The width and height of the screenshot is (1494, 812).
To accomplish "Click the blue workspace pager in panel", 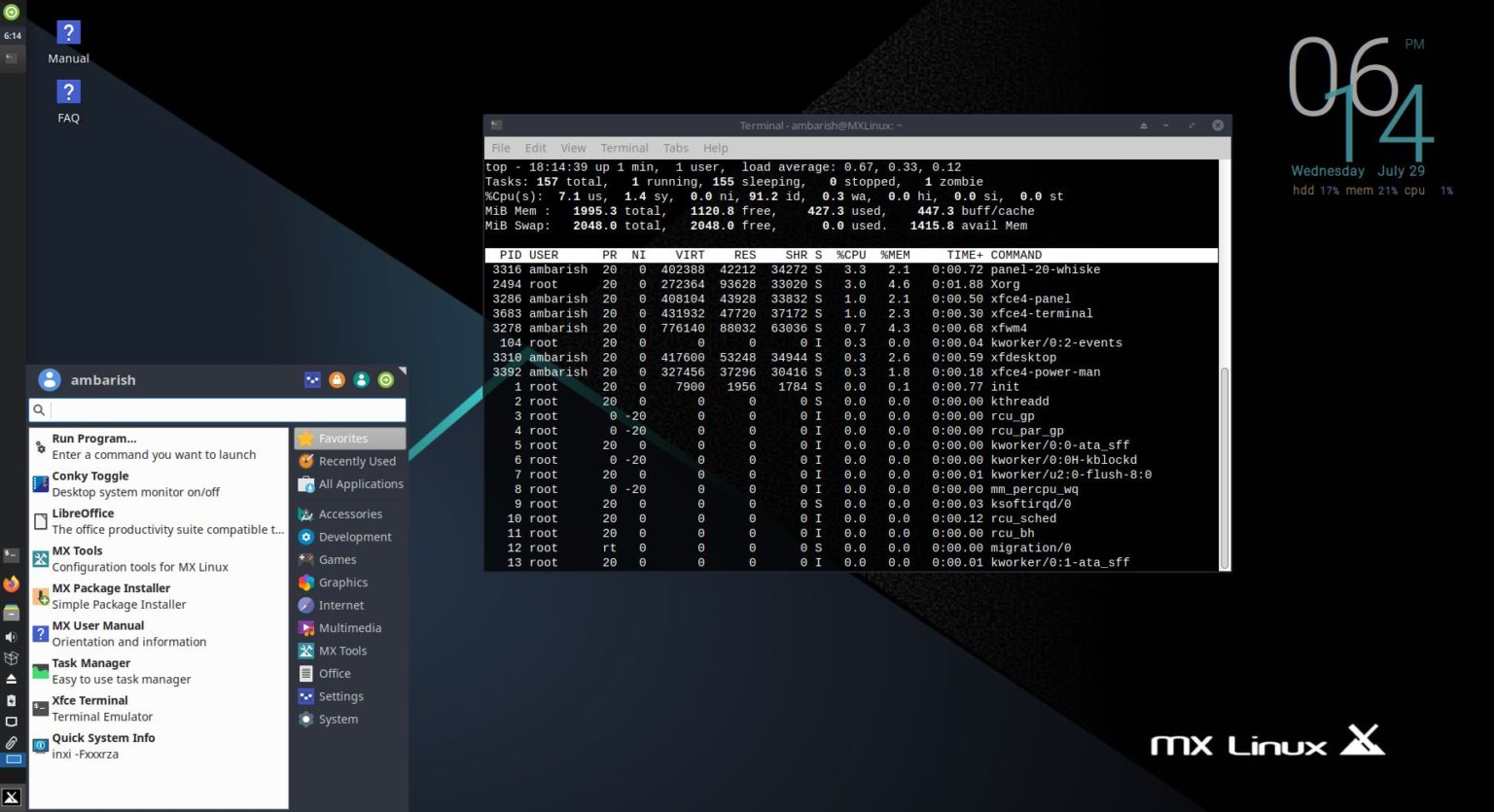I will click(x=13, y=759).
